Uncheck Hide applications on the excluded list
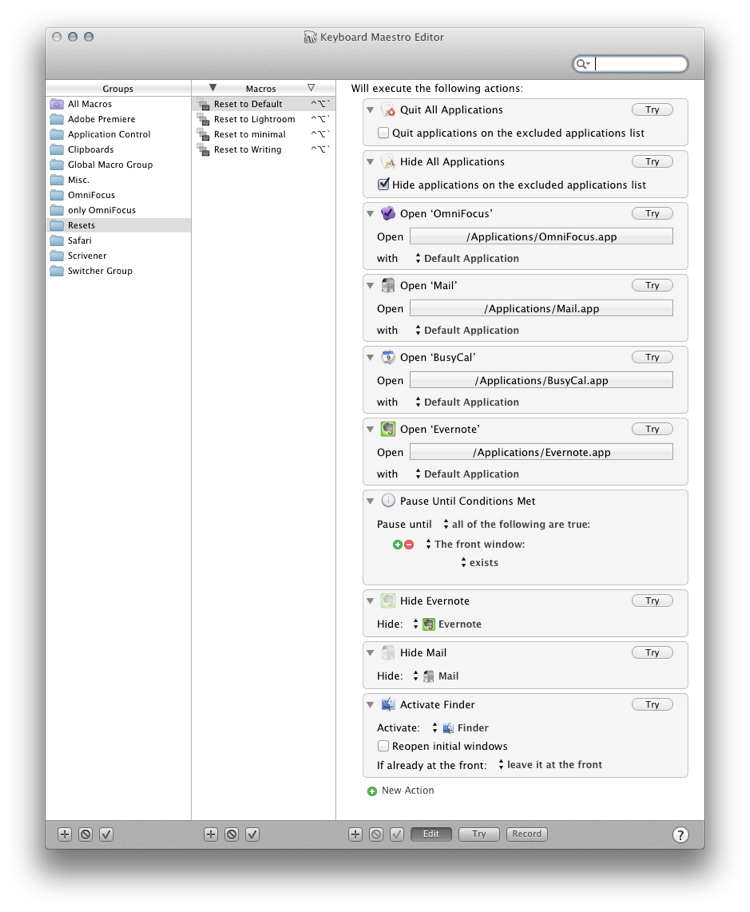Screen dimensions: 750x912 (383, 184)
